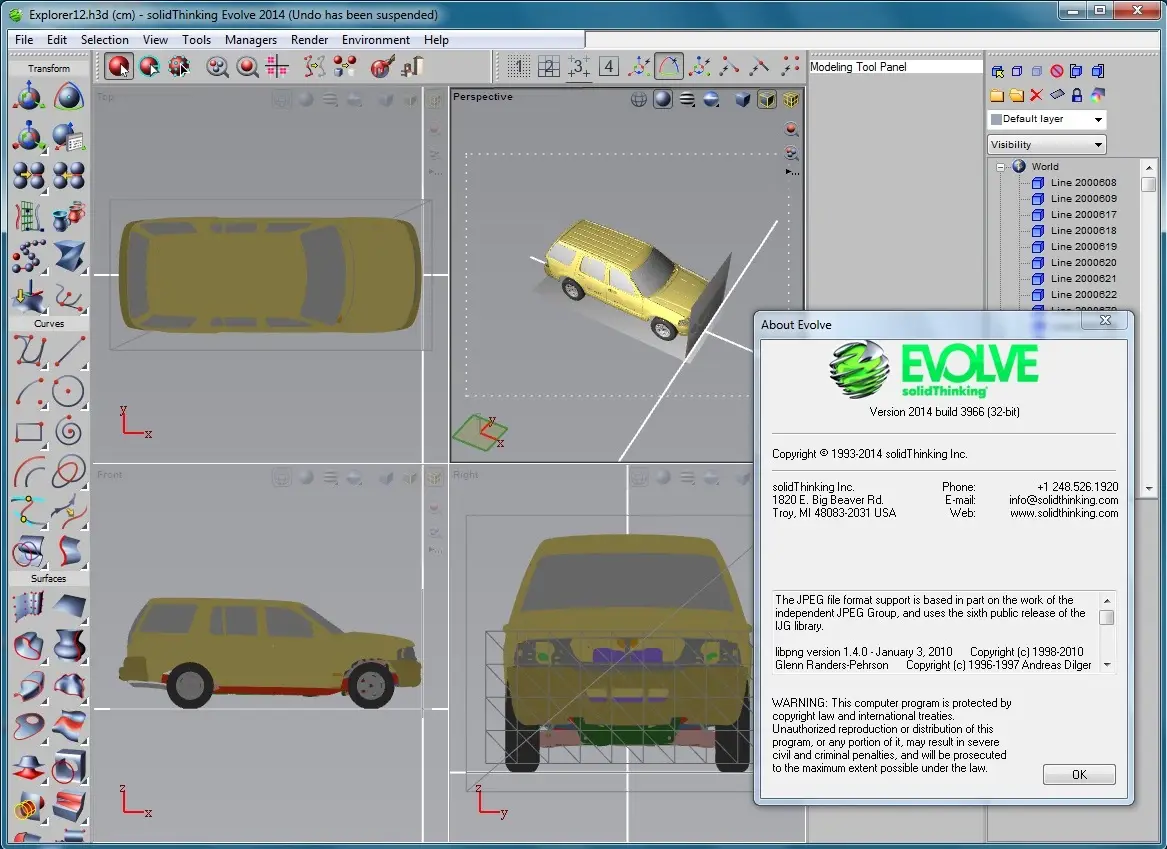Select the rectangle curve tool
This screenshot has height=849, width=1167.
[x=29, y=432]
